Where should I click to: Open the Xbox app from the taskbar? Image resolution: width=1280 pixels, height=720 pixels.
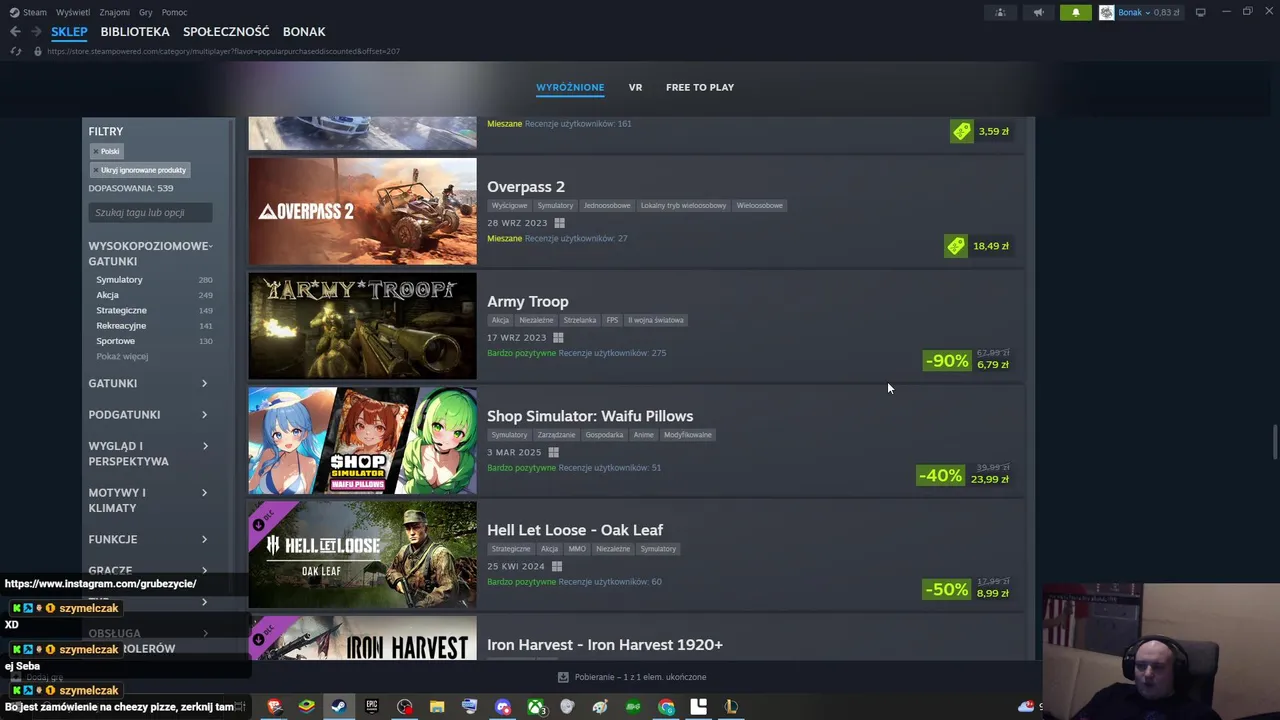point(536,707)
